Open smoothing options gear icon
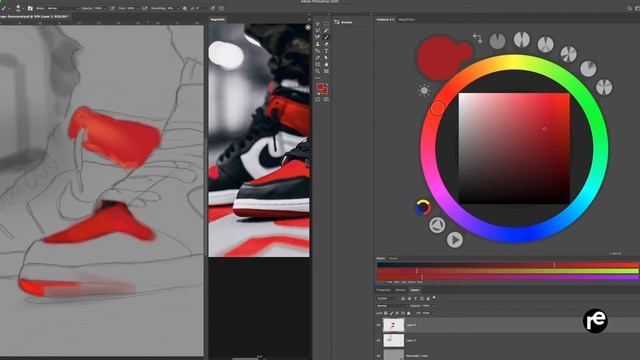Viewport: 640px width, 360px height. click(x=184, y=8)
